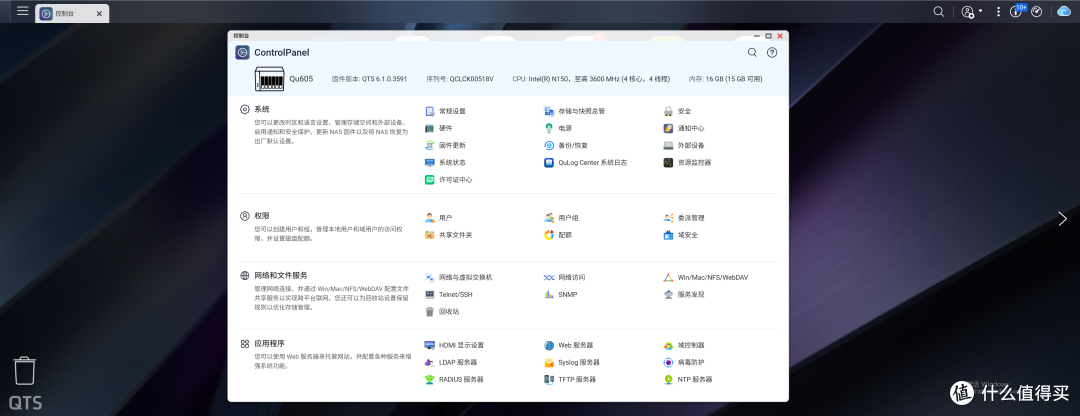Open QuLog Center 系统日志
Viewport: 1080px width, 416px height.
pyautogui.click(x=585, y=163)
